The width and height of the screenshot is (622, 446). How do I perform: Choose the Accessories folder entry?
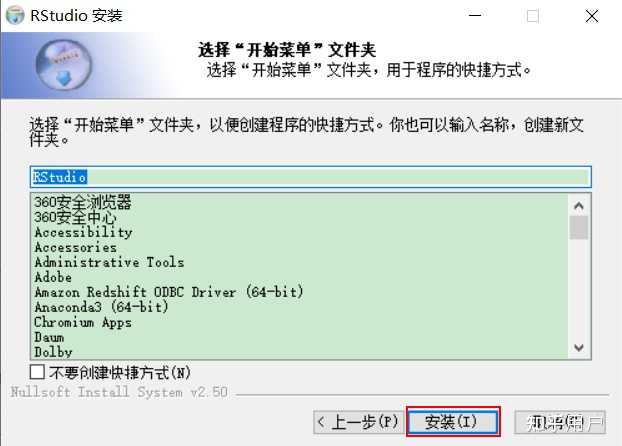pyautogui.click(x=76, y=247)
